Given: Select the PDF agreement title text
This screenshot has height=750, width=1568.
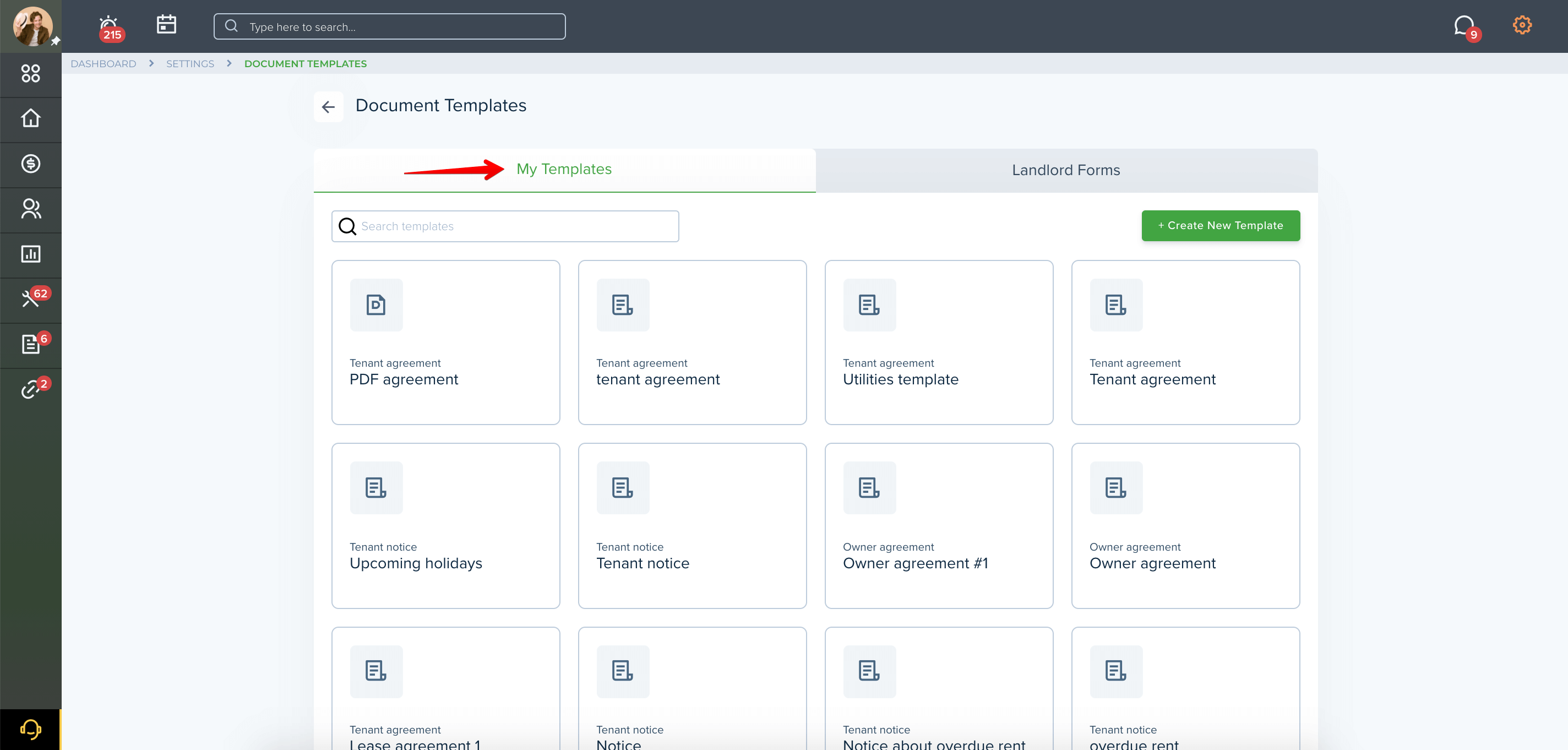Looking at the screenshot, I should point(404,380).
